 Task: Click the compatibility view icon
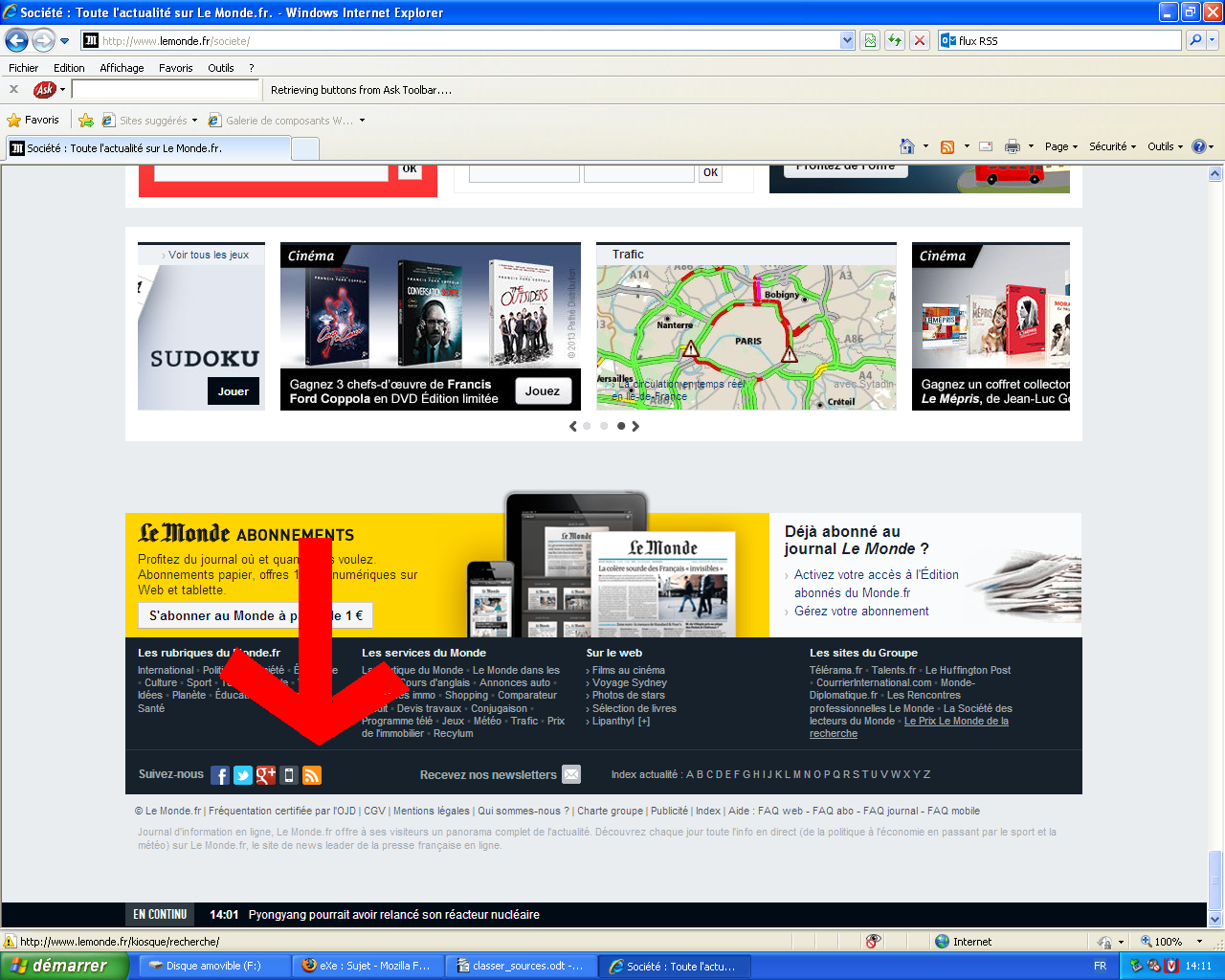[x=870, y=40]
